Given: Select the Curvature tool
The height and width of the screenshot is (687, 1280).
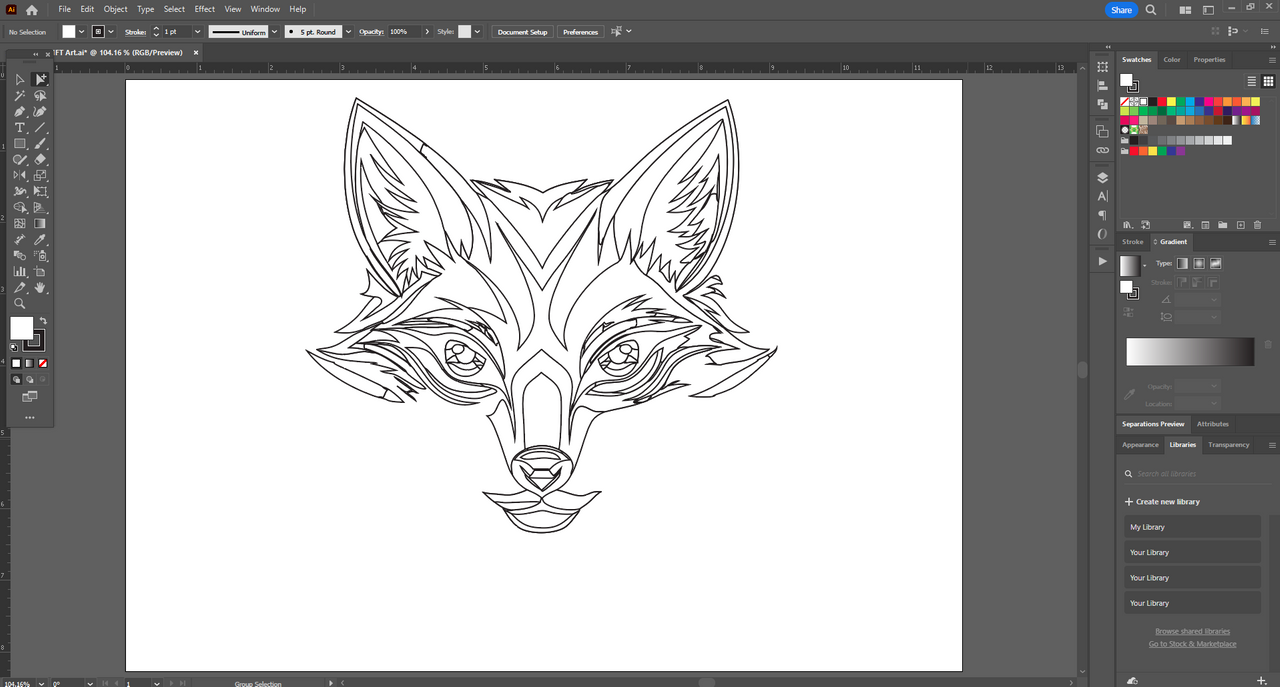Looking at the screenshot, I should coord(40,112).
